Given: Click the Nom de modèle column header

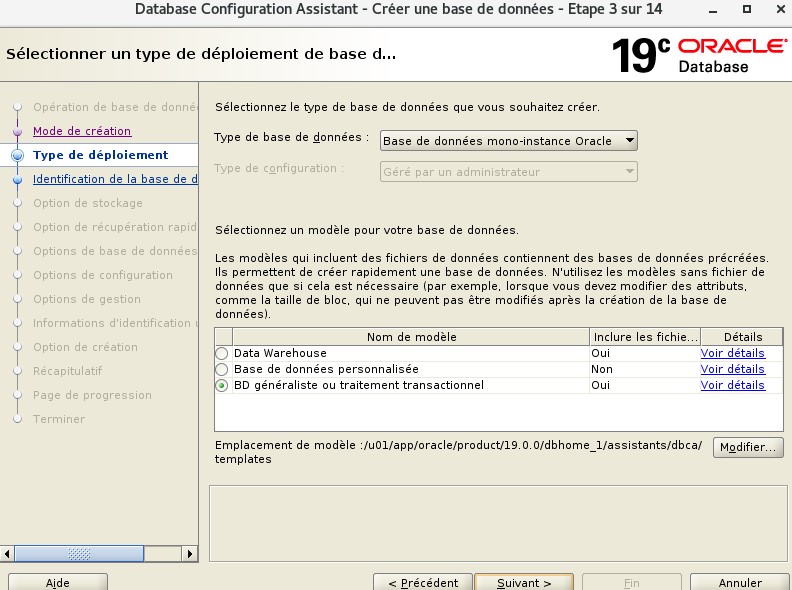Looking at the screenshot, I should 411,337.
